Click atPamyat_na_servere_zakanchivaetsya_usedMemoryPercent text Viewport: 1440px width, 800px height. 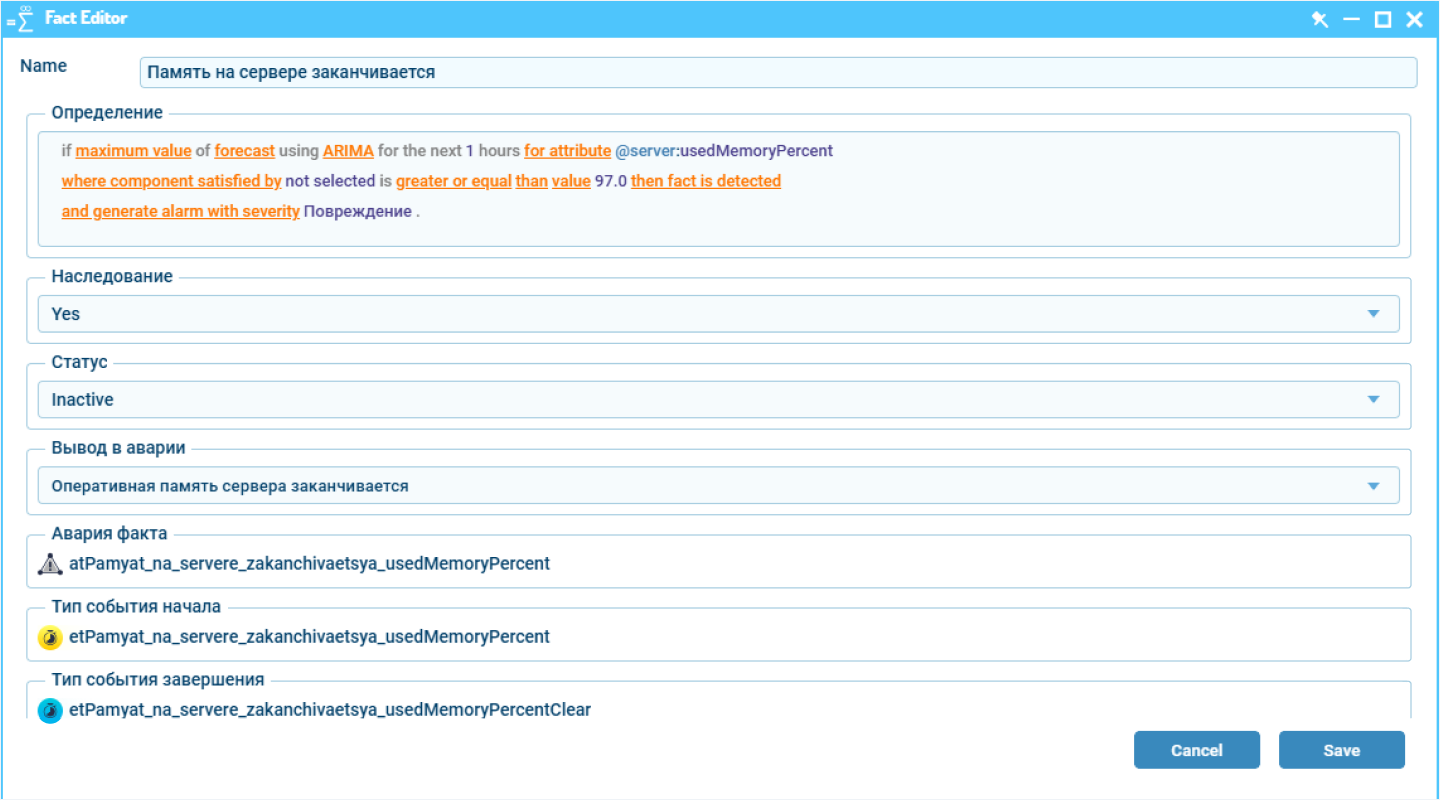(309, 564)
